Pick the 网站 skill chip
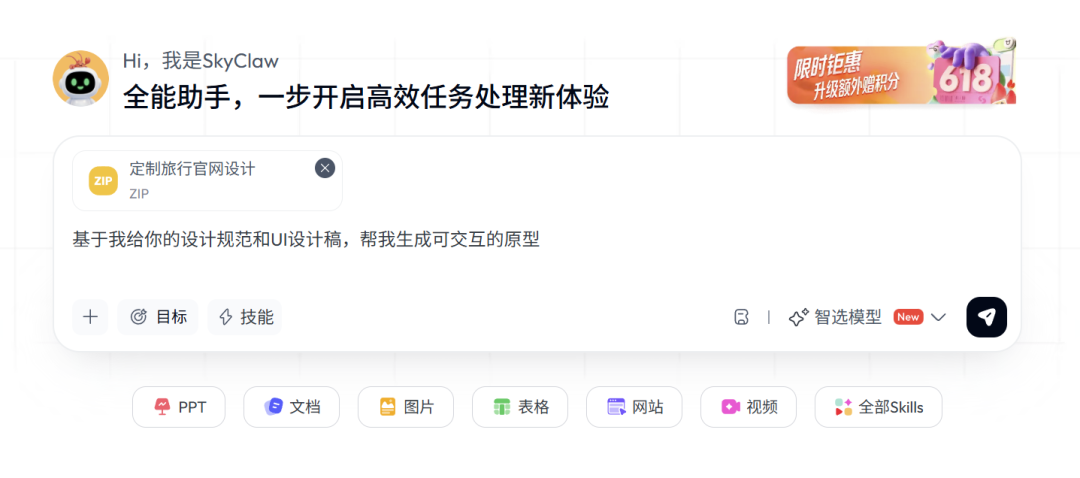1080x478 pixels. pyautogui.click(x=634, y=407)
